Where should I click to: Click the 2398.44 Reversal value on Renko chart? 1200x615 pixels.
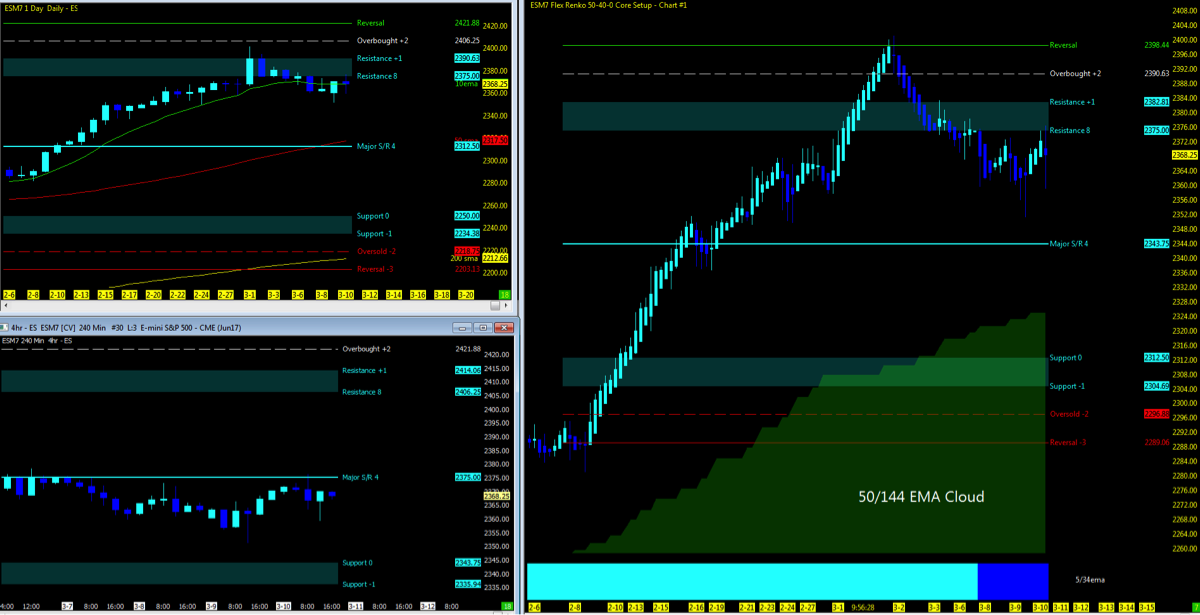1156,45
